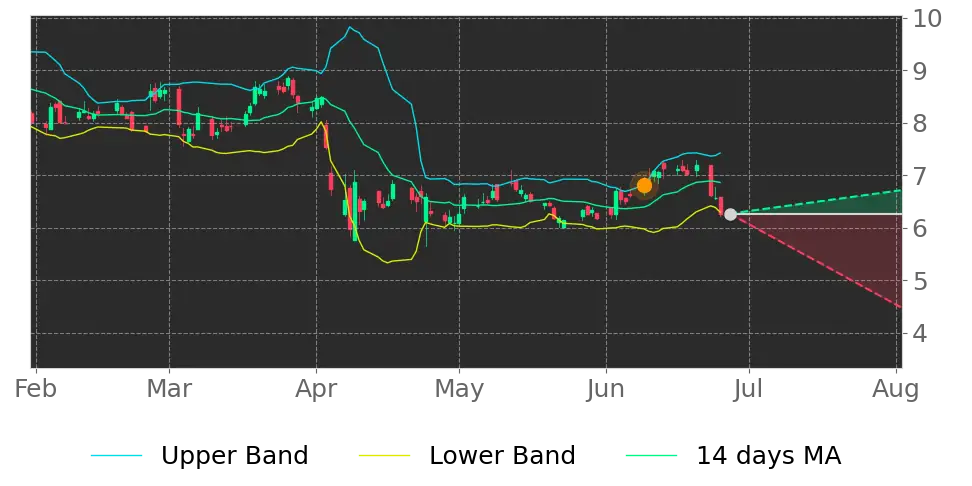Click the y-axis value 9
This screenshot has width=972, height=486.
919,71
